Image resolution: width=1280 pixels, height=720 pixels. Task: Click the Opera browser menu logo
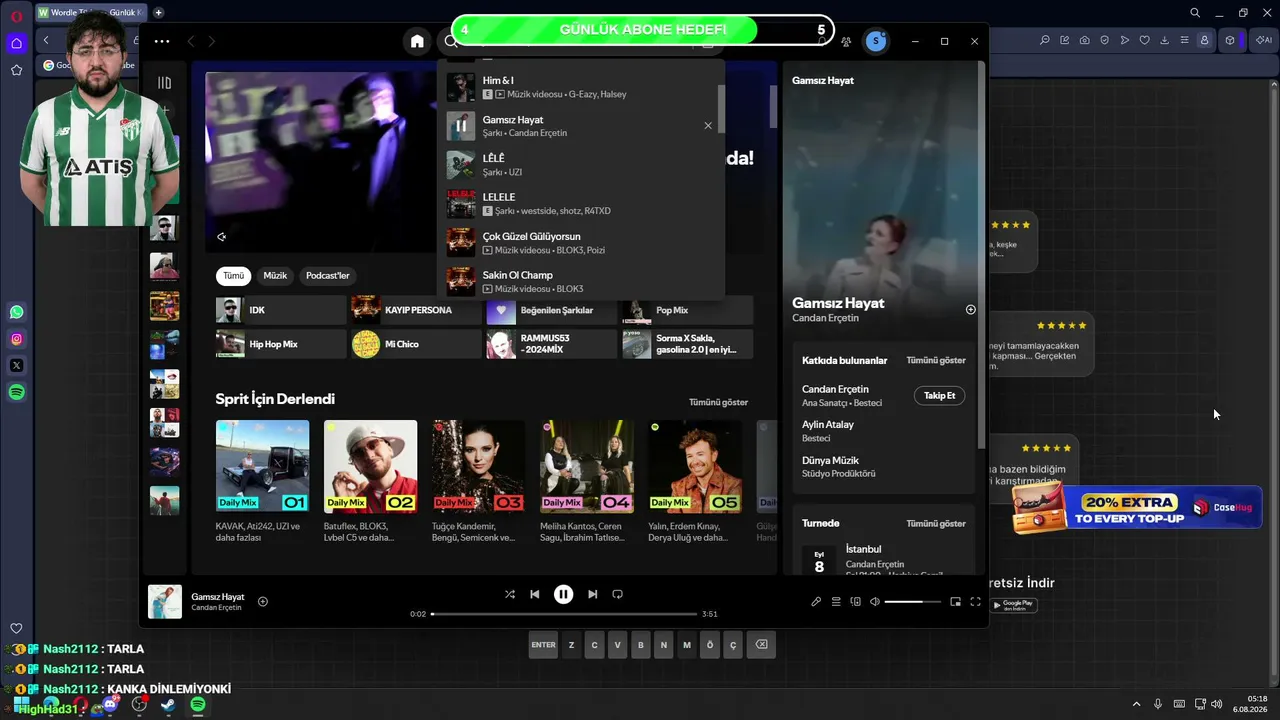tap(16, 16)
